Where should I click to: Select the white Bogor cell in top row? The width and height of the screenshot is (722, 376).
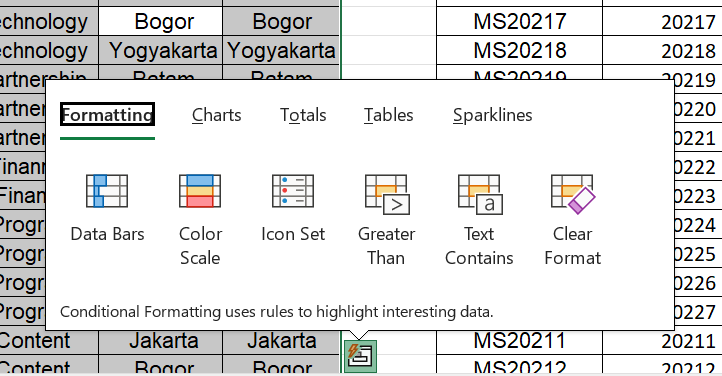[161, 22]
